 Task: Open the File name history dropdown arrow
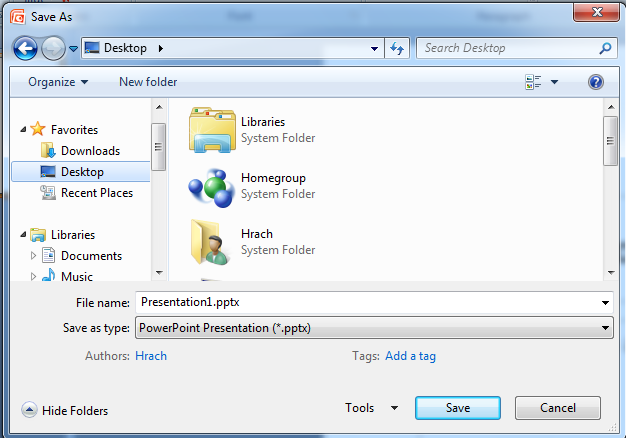605,302
